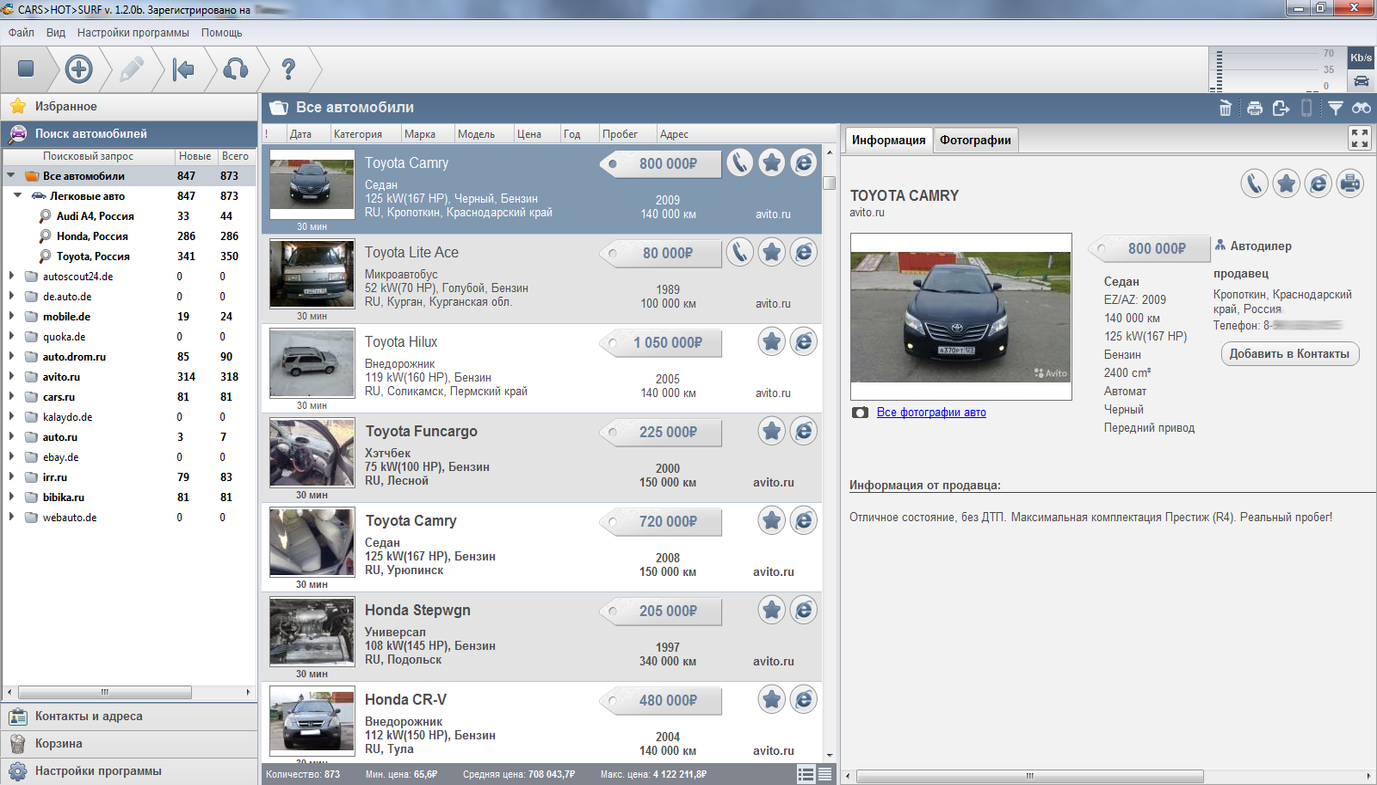This screenshot has width=1377, height=785.
Task: Expand the mobile.de tree node
Action: [11, 316]
